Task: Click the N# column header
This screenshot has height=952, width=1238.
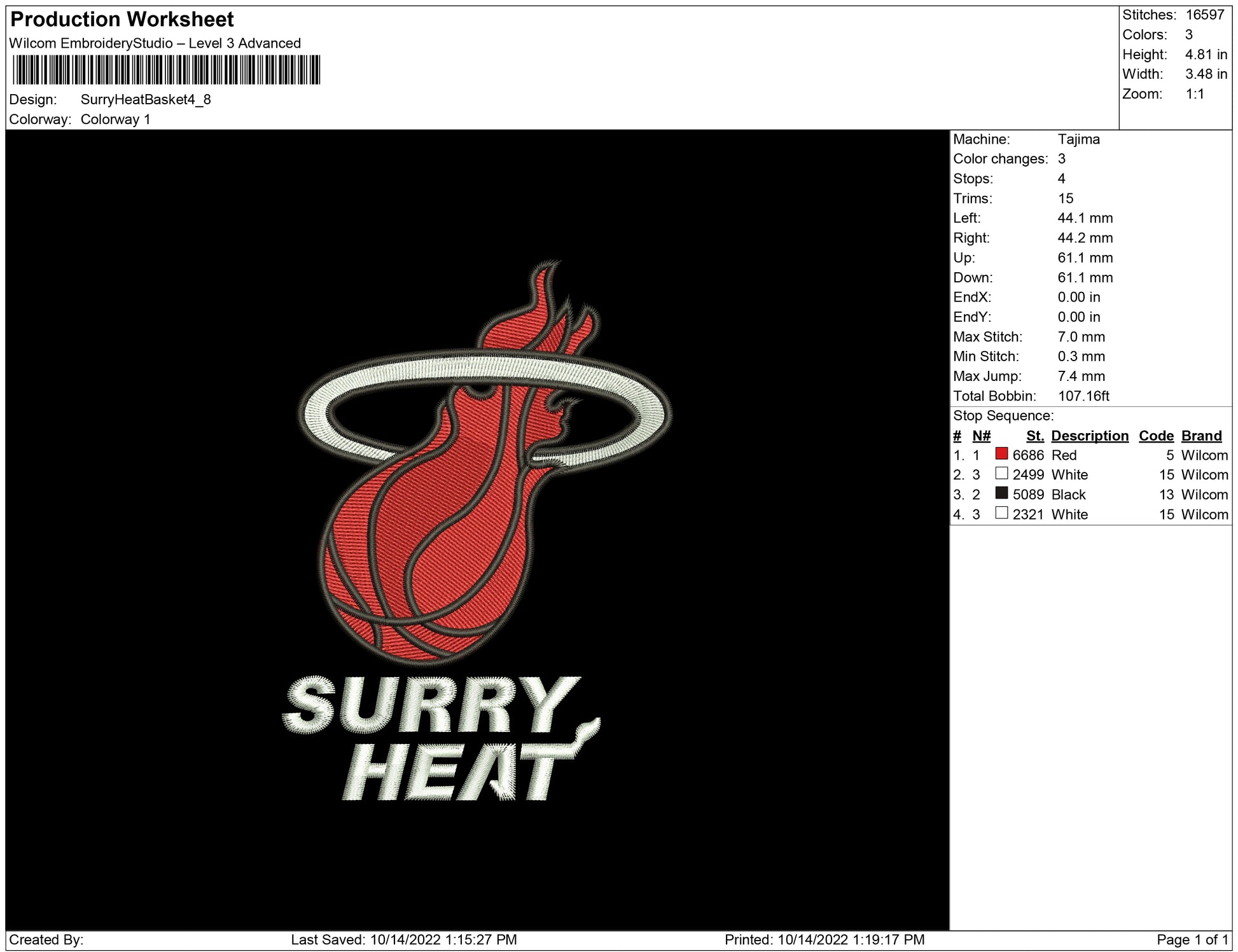Action: (981, 436)
